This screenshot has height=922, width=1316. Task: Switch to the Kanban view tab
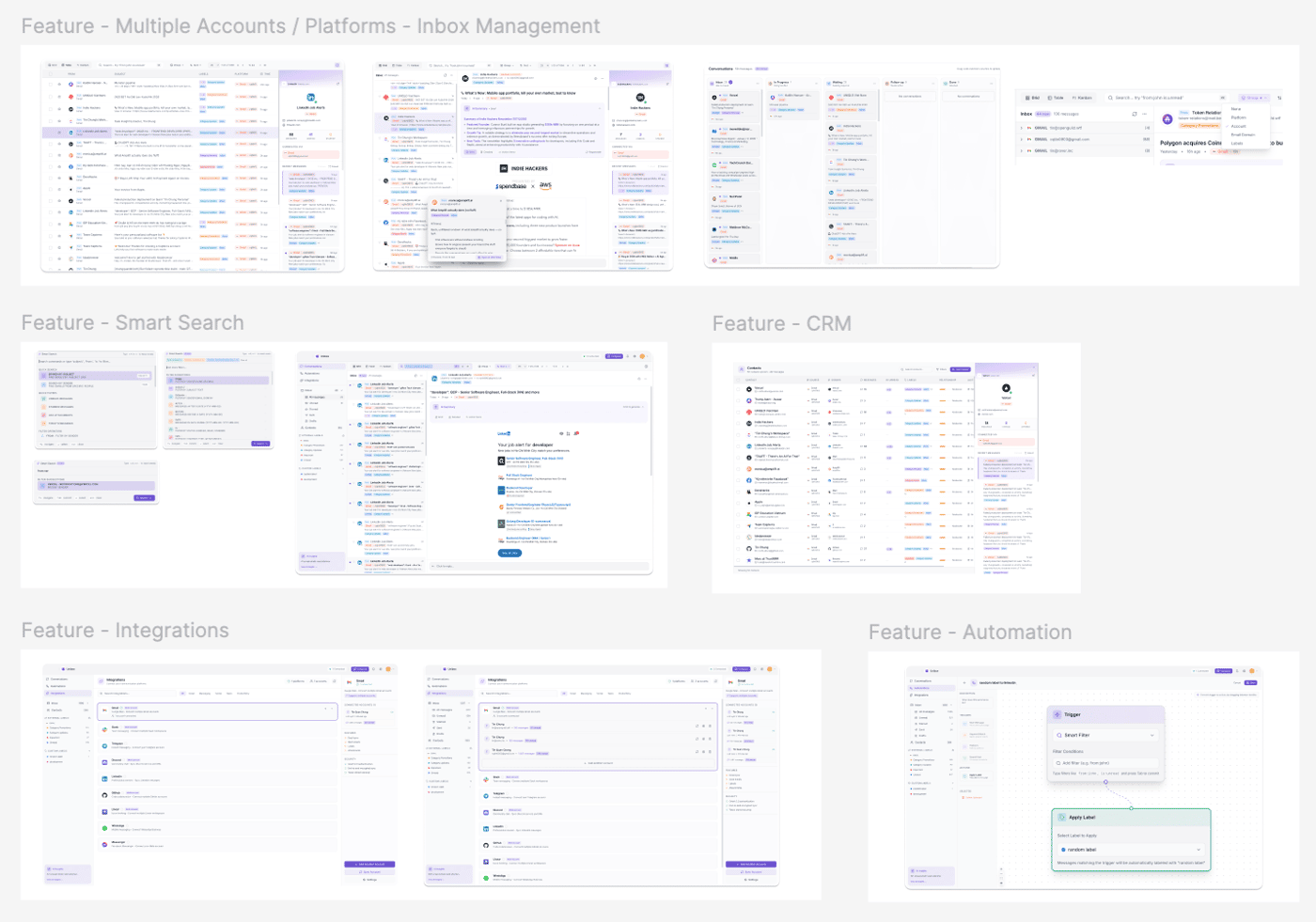coord(1083,98)
